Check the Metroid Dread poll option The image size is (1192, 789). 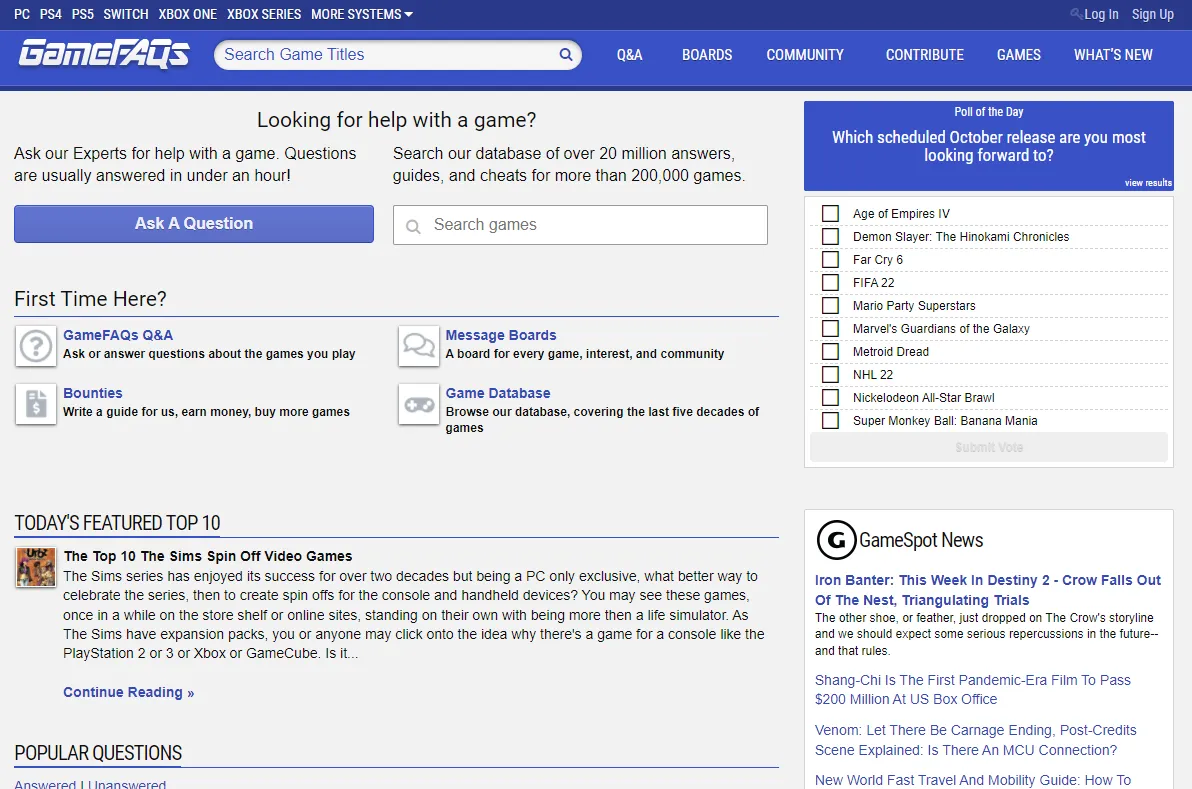tap(830, 351)
